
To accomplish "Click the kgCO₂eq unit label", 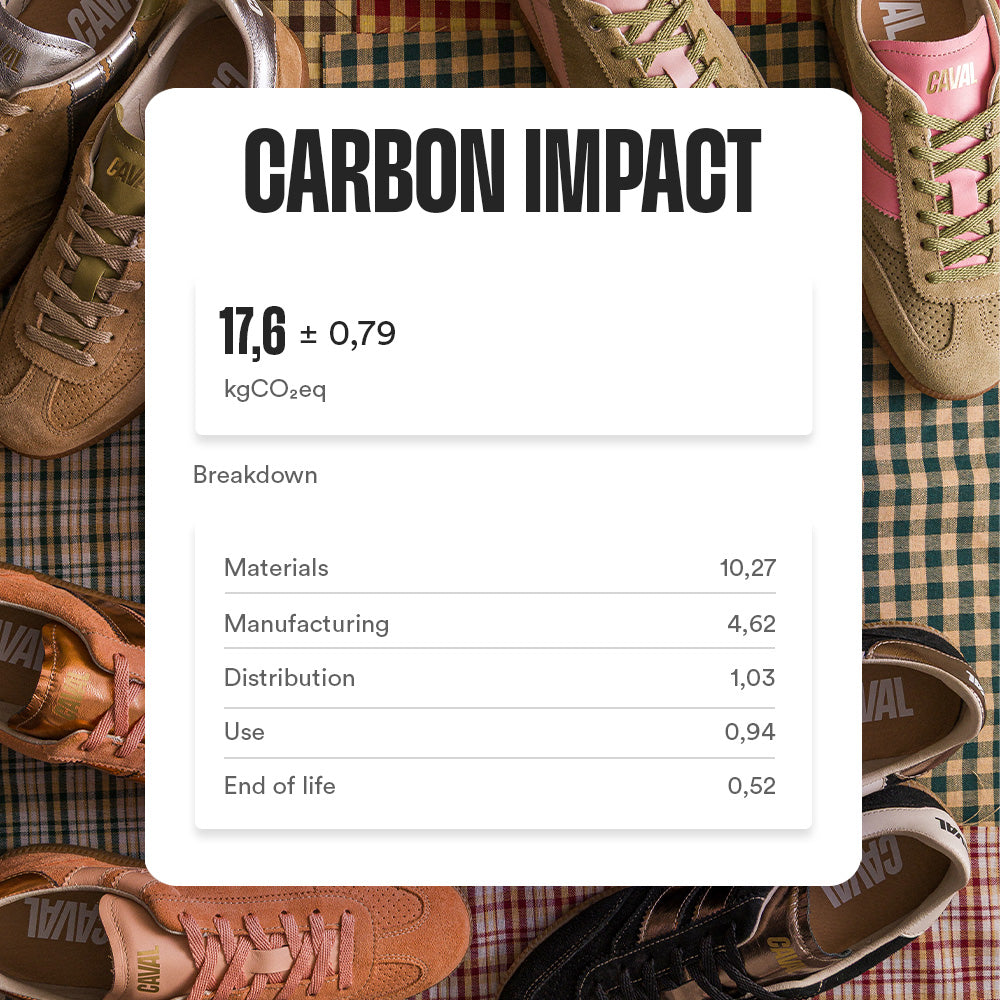I will click(275, 390).
